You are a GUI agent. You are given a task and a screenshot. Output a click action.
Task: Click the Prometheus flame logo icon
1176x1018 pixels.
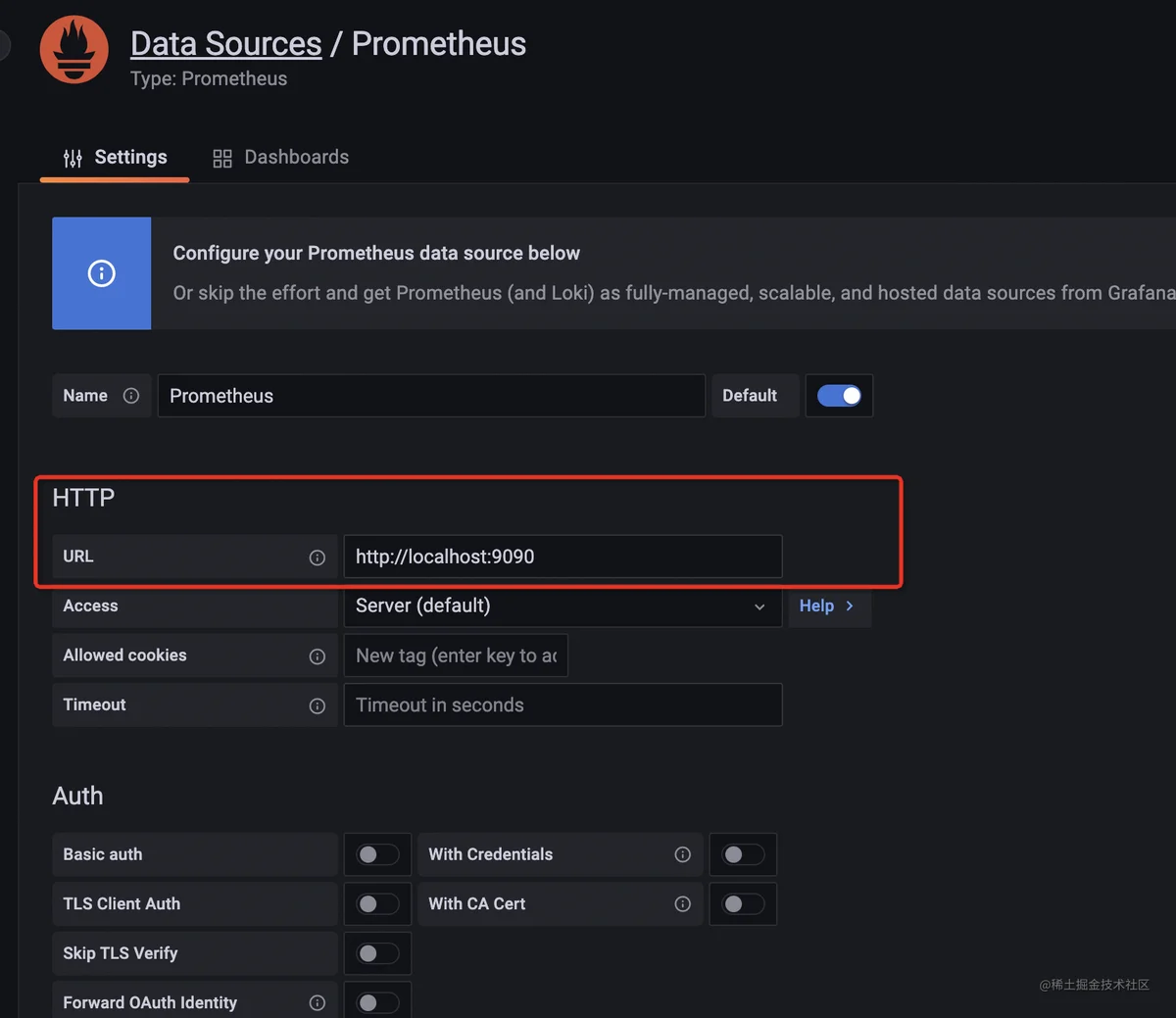point(74,50)
